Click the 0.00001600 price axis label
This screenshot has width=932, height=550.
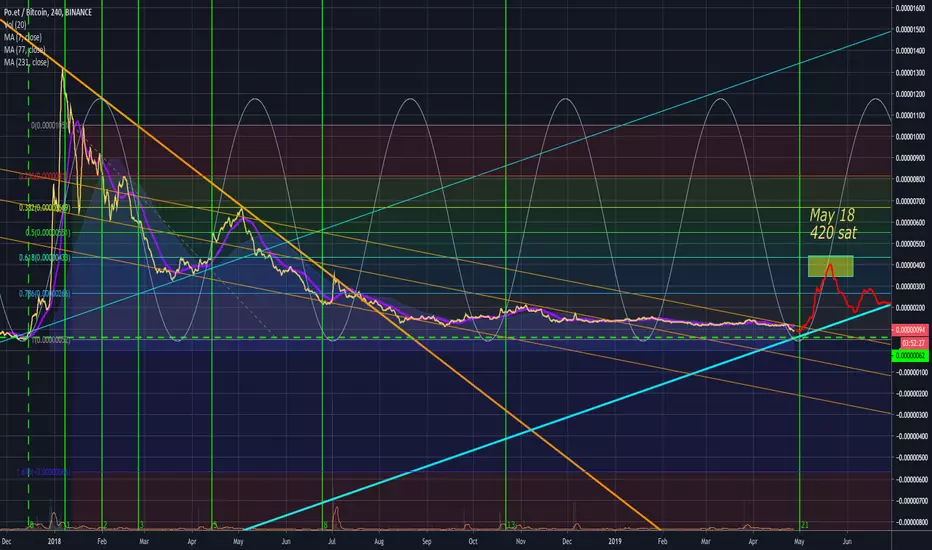click(x=911, y=8)
